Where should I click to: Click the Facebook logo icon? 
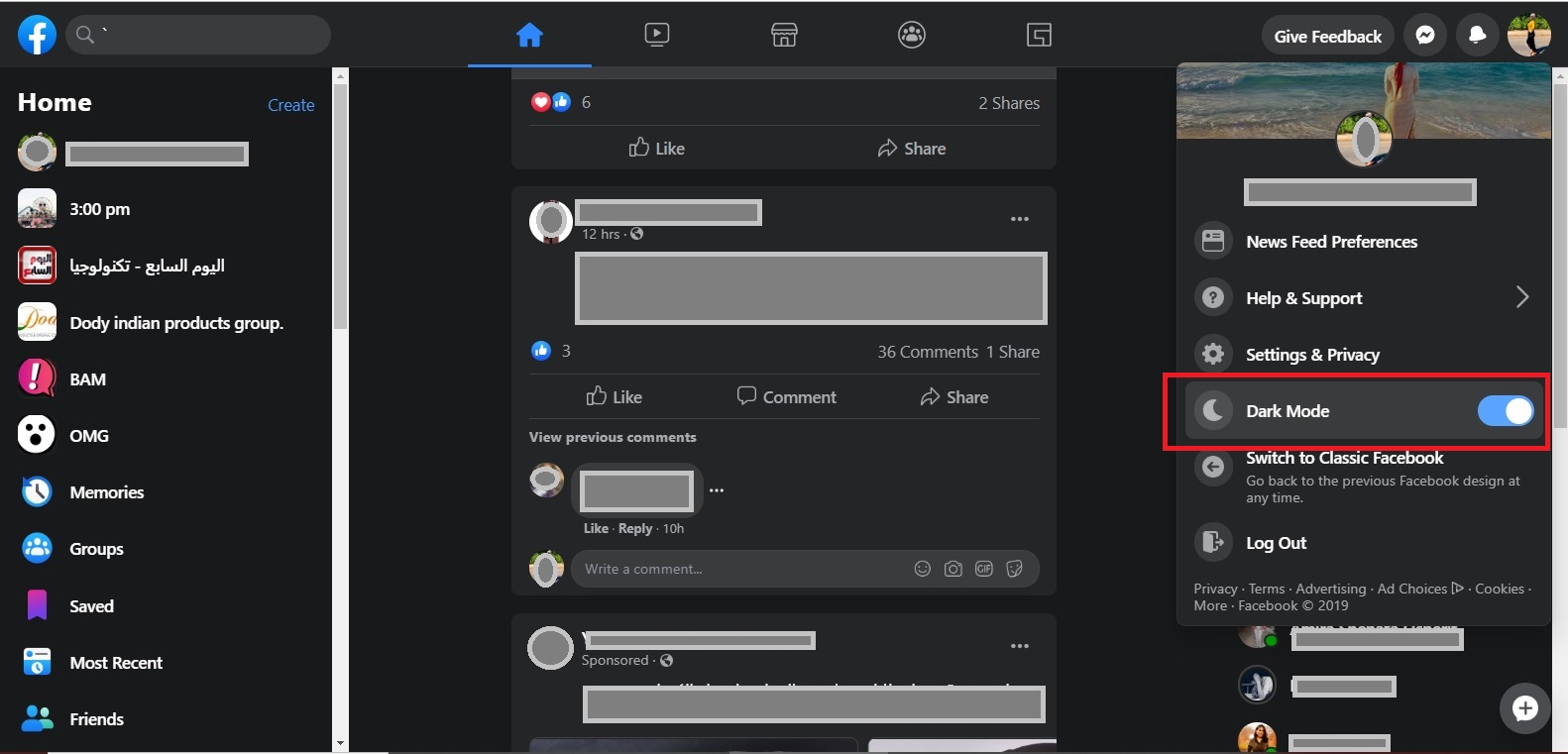pos(37,35)
